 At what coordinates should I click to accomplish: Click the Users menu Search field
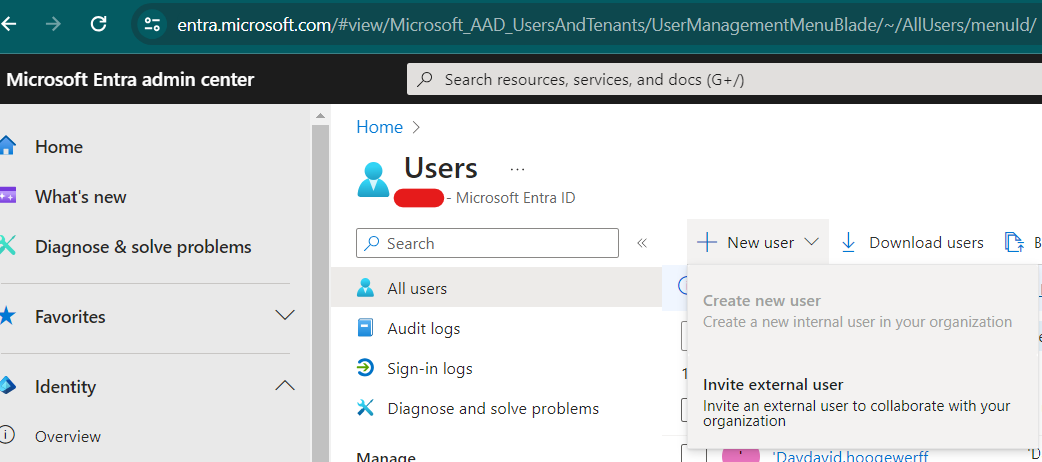tap(488, 243)
